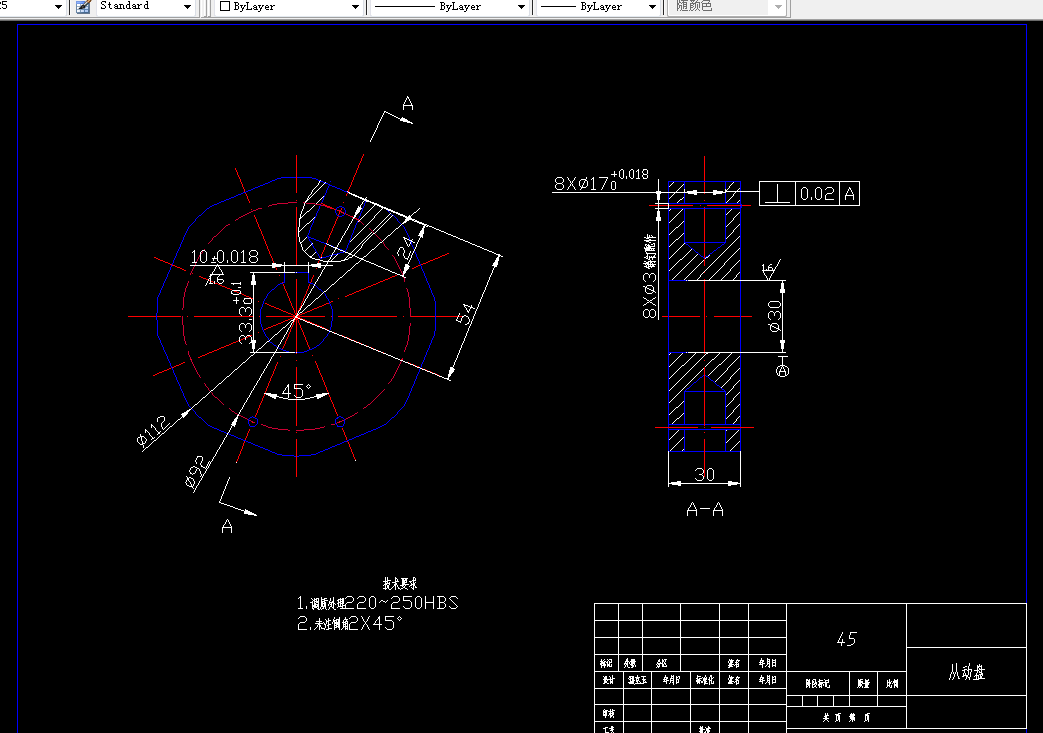Viewport: 1043px width, 733px height.
Task: Select the 标准化 cell in title block
Action: click(705, 680)
